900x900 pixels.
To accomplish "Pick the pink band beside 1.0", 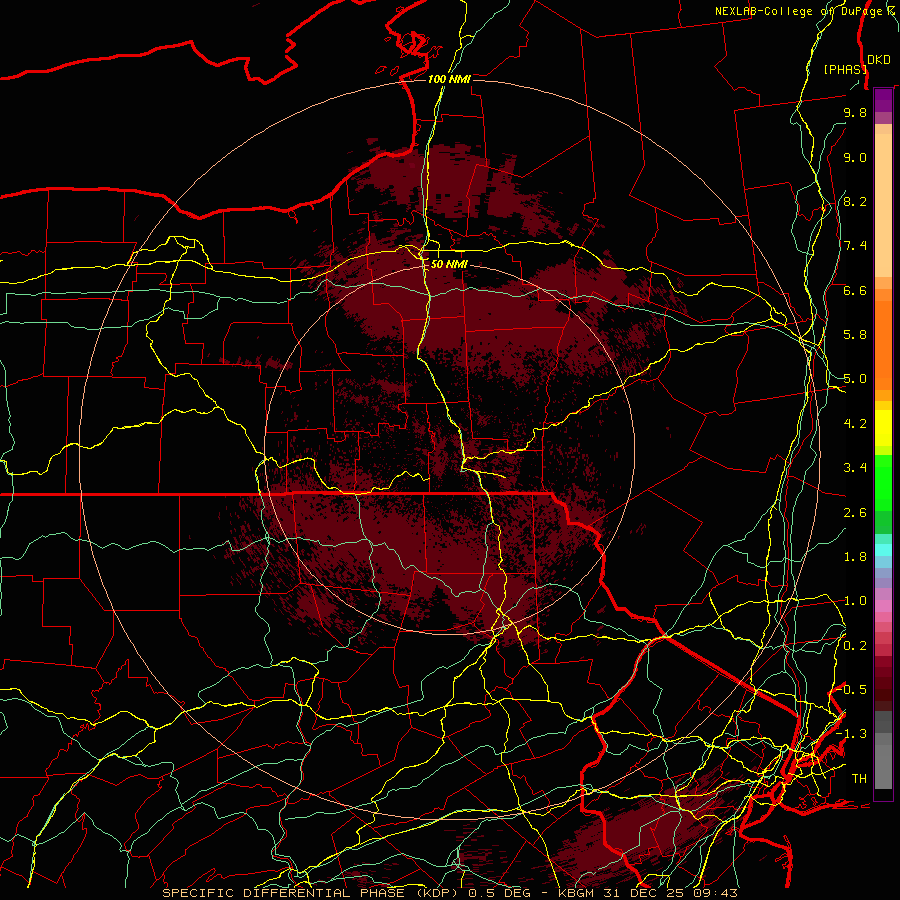I will (x=883, y=605).
